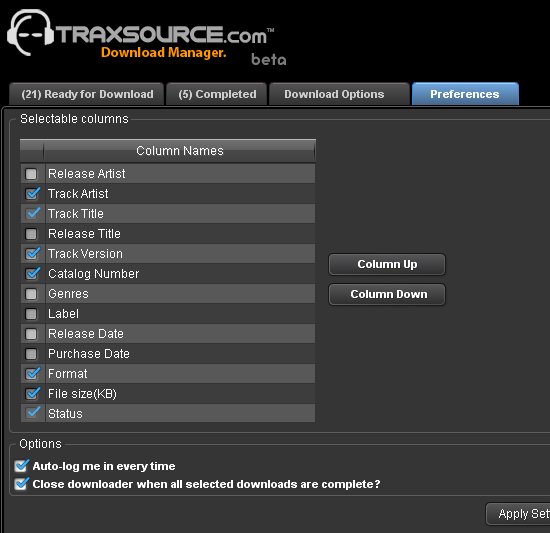Select the Label row text

(x=63, y=314)
